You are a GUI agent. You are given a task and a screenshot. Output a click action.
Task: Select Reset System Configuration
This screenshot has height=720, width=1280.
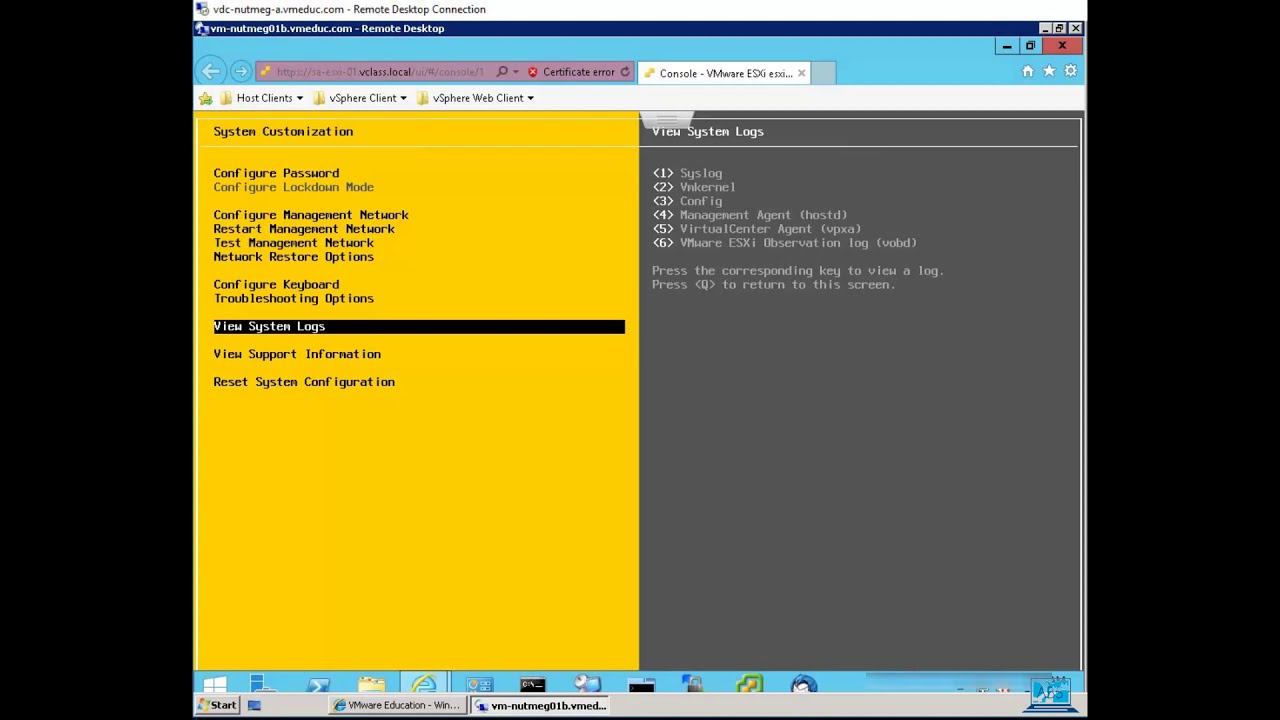pos(304,383)
